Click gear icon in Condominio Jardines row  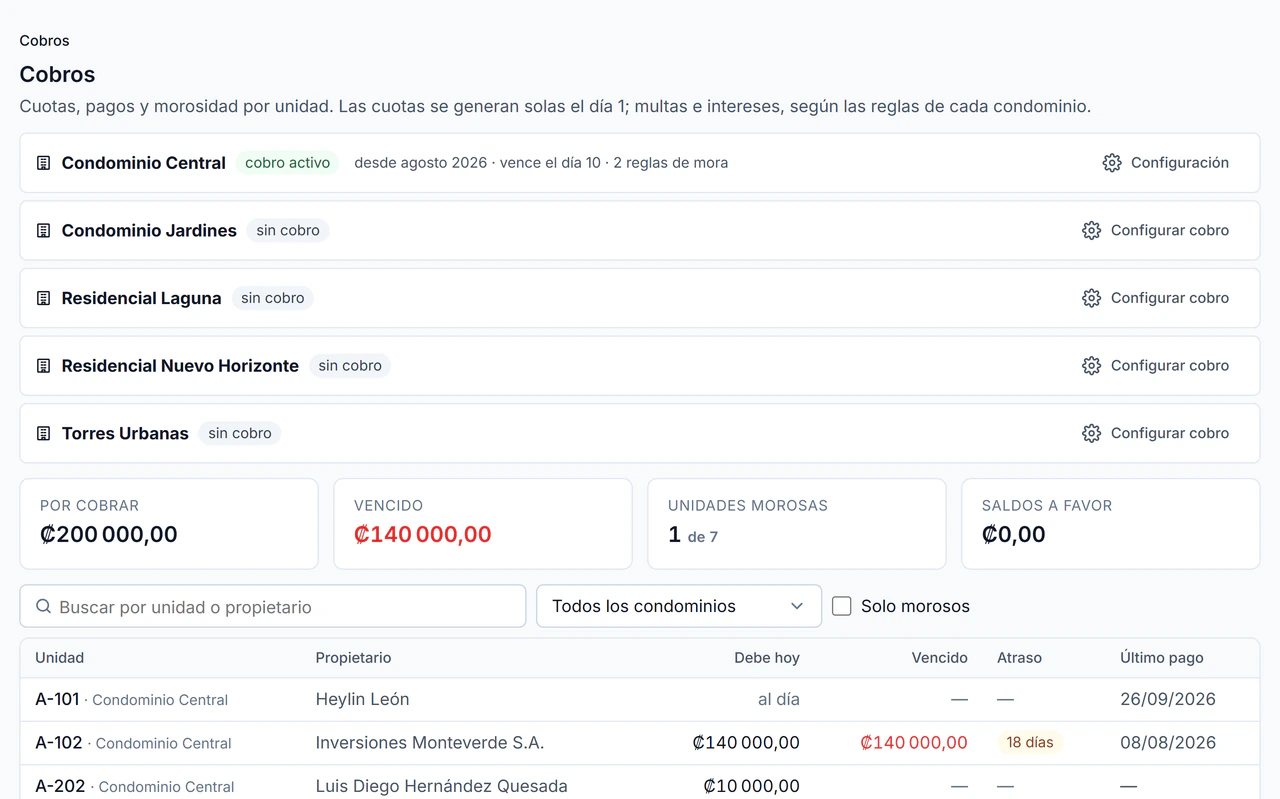coord(1092,231)
